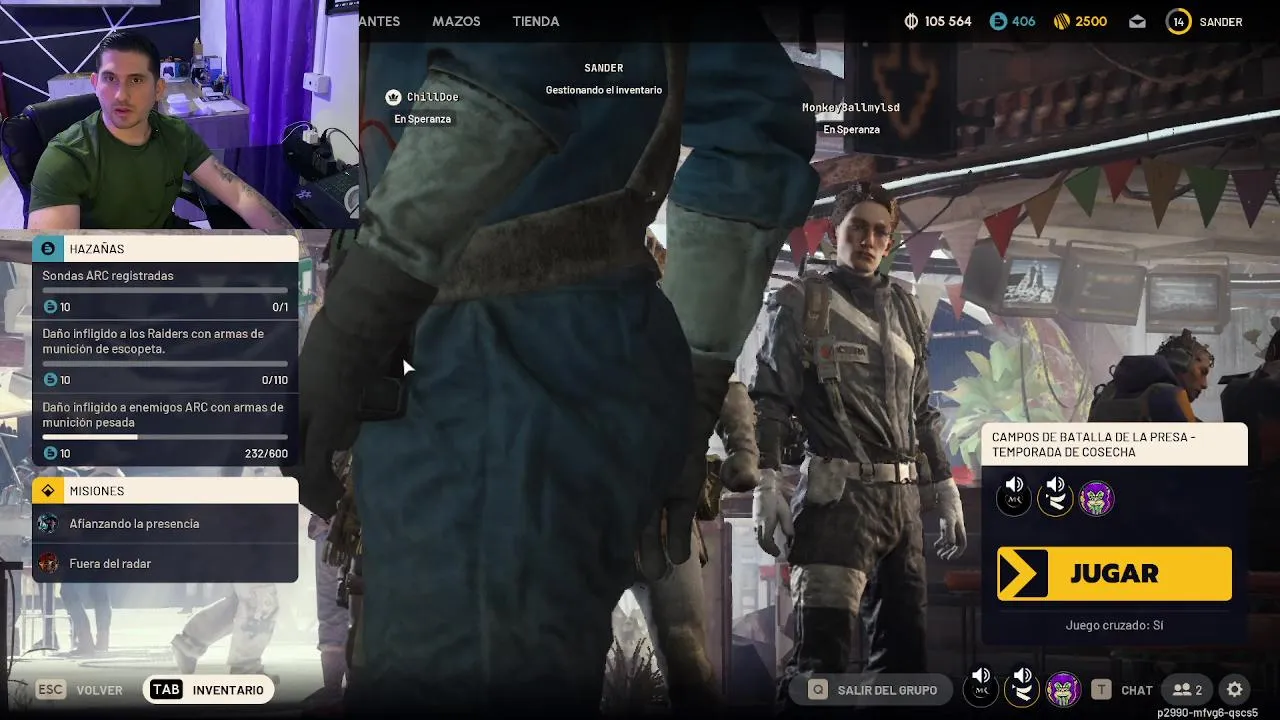Click the gold token icon next to 2500
The width and height of the screenshot is (1280, 720).
coord(1062,21)
